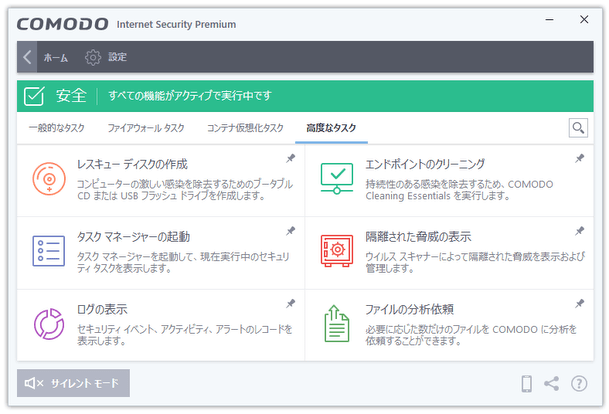Click the task manager list icon

click(x=49, y=251)
